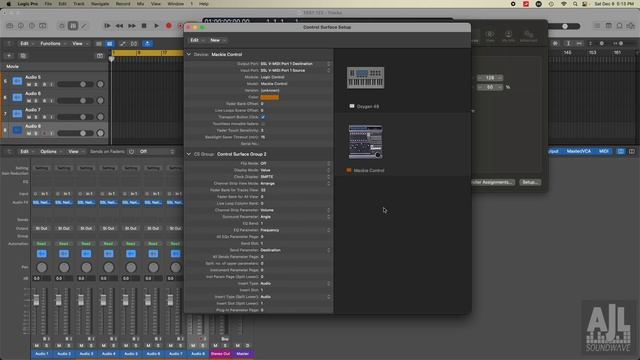
Task: Collapse the CS Group: Control Surface Group 2 section
Action: point(189,154)
